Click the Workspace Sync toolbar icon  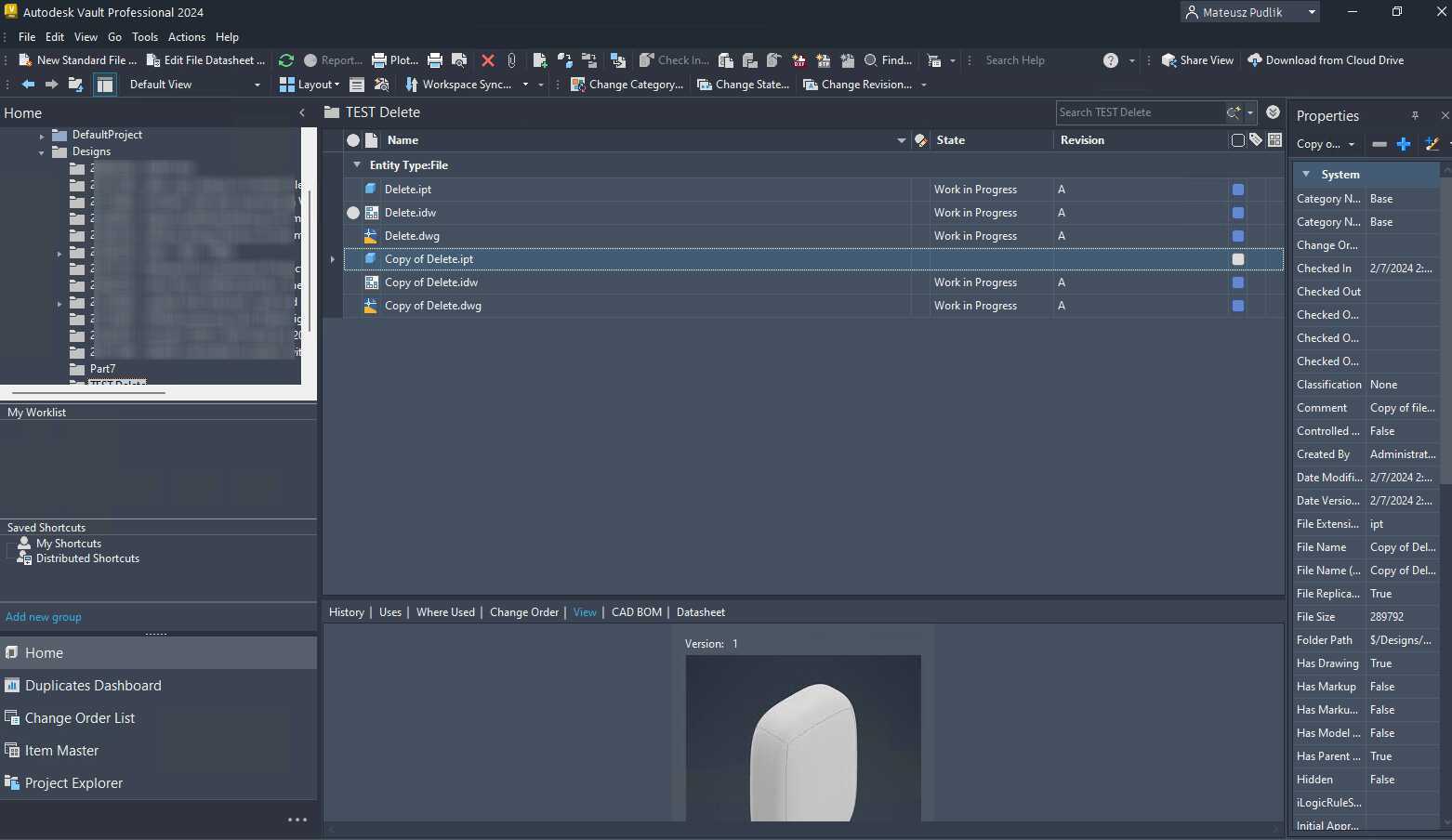point(410,84)
